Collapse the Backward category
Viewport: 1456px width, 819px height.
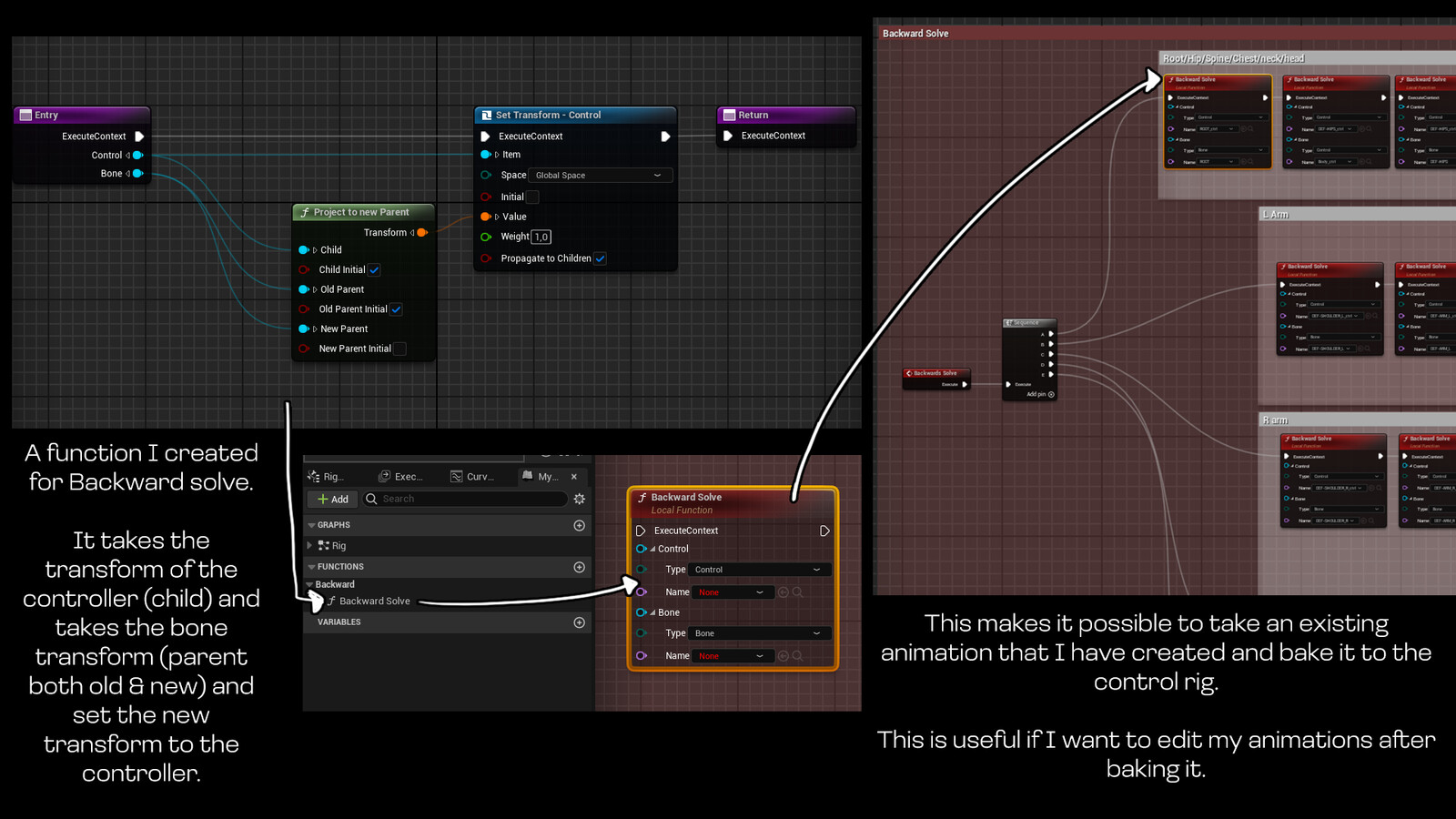(310, 585)
